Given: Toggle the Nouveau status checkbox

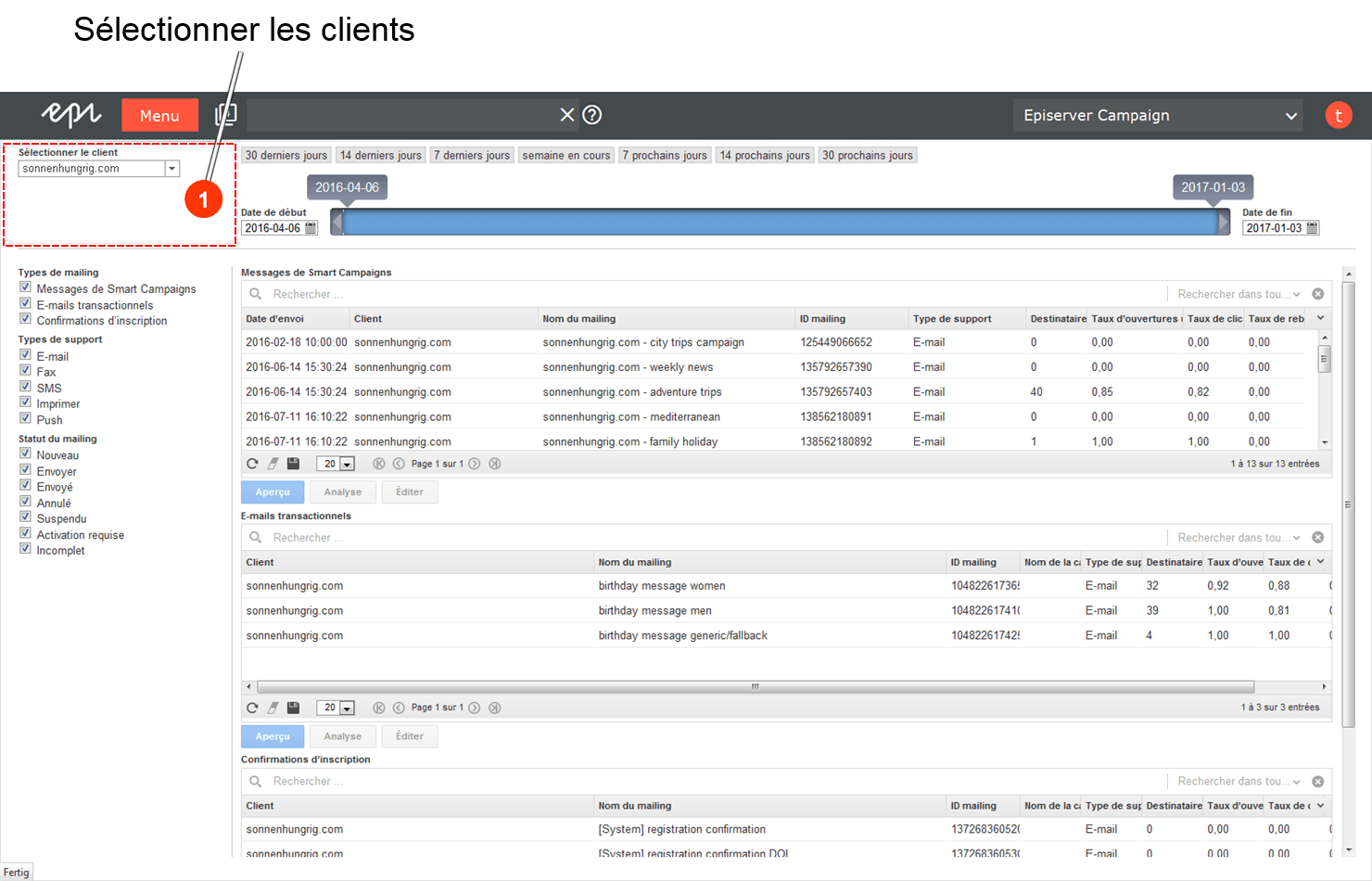Looking at the screenshot, I should (x=25, y=453).
